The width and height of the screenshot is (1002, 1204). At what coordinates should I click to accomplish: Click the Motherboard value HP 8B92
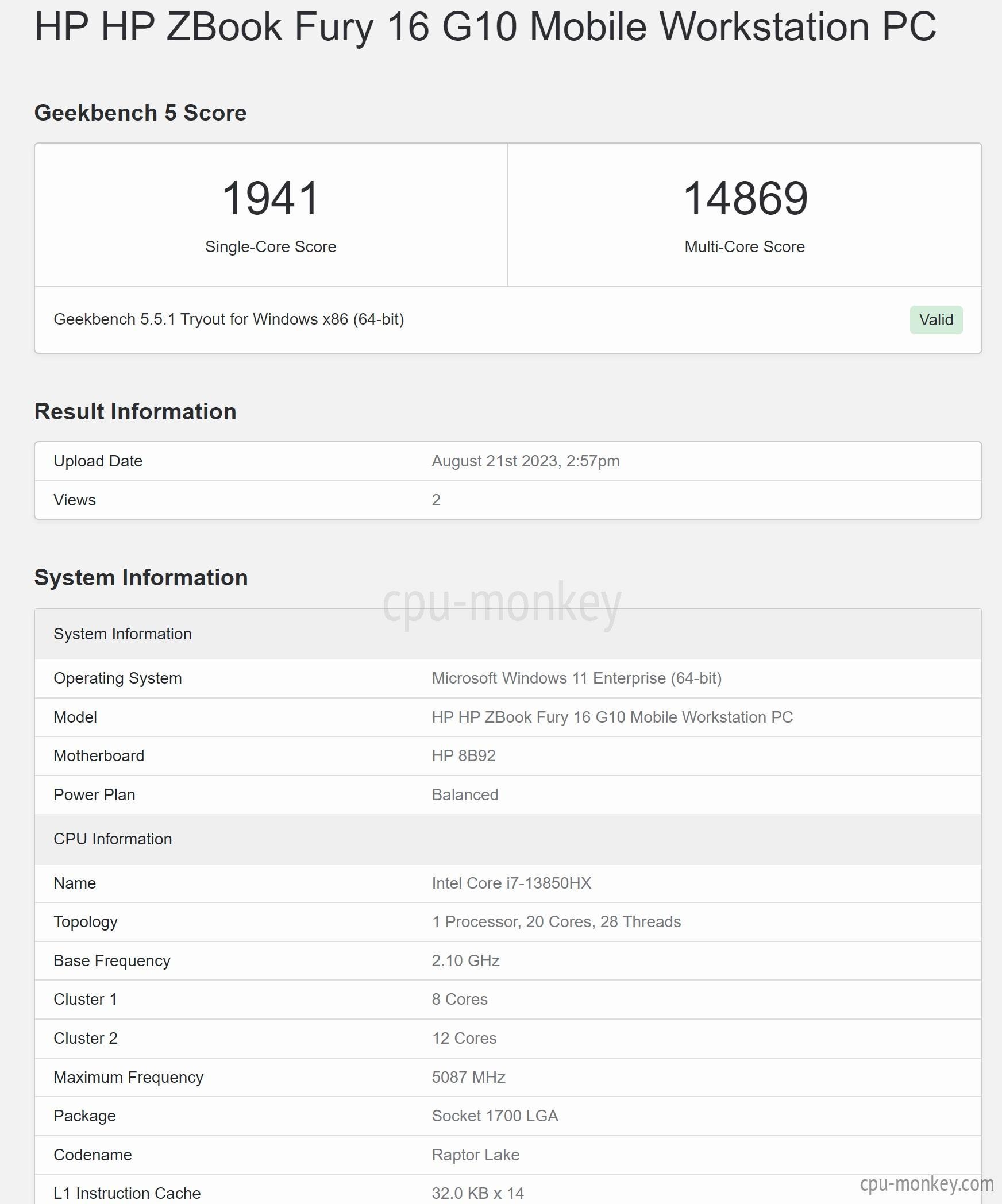tap(463, 756)
